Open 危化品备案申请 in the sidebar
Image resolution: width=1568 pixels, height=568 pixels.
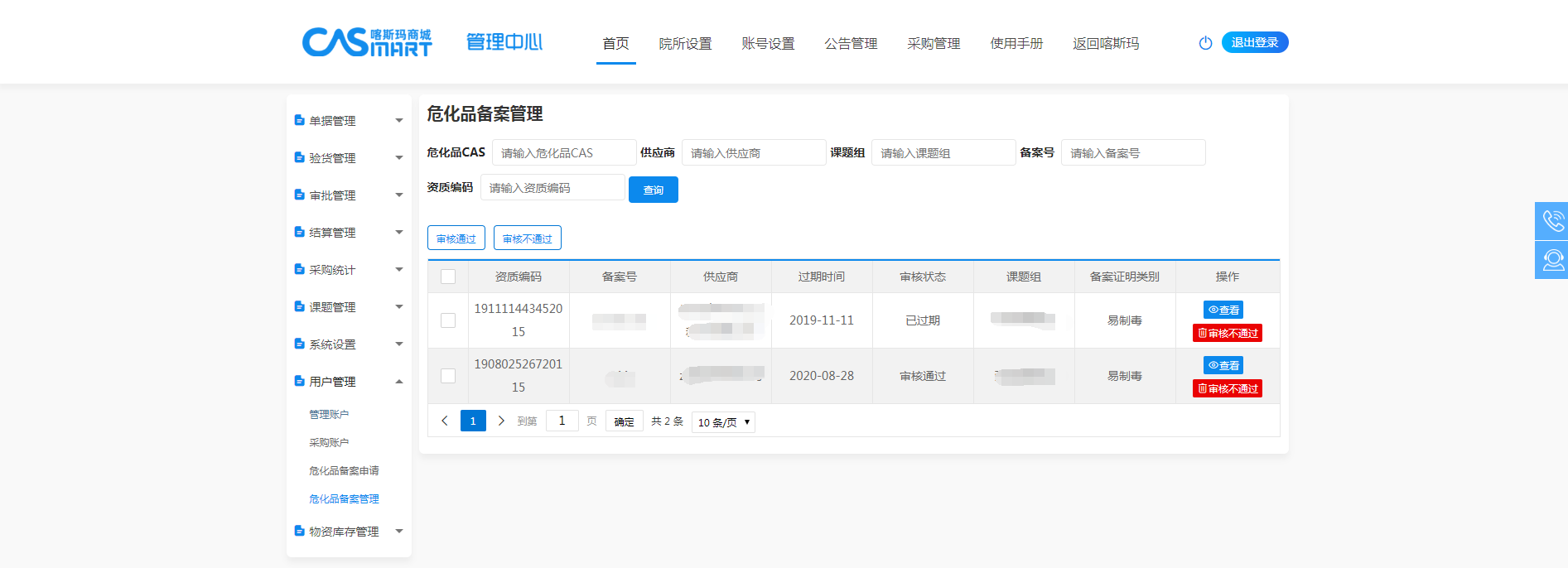click(344, 471)
